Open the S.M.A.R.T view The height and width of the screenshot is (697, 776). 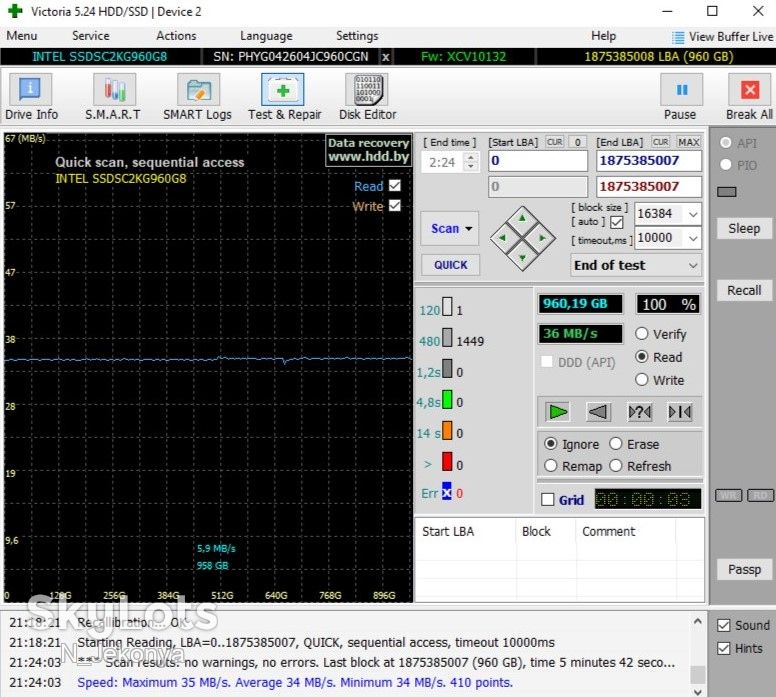[113, 97]
